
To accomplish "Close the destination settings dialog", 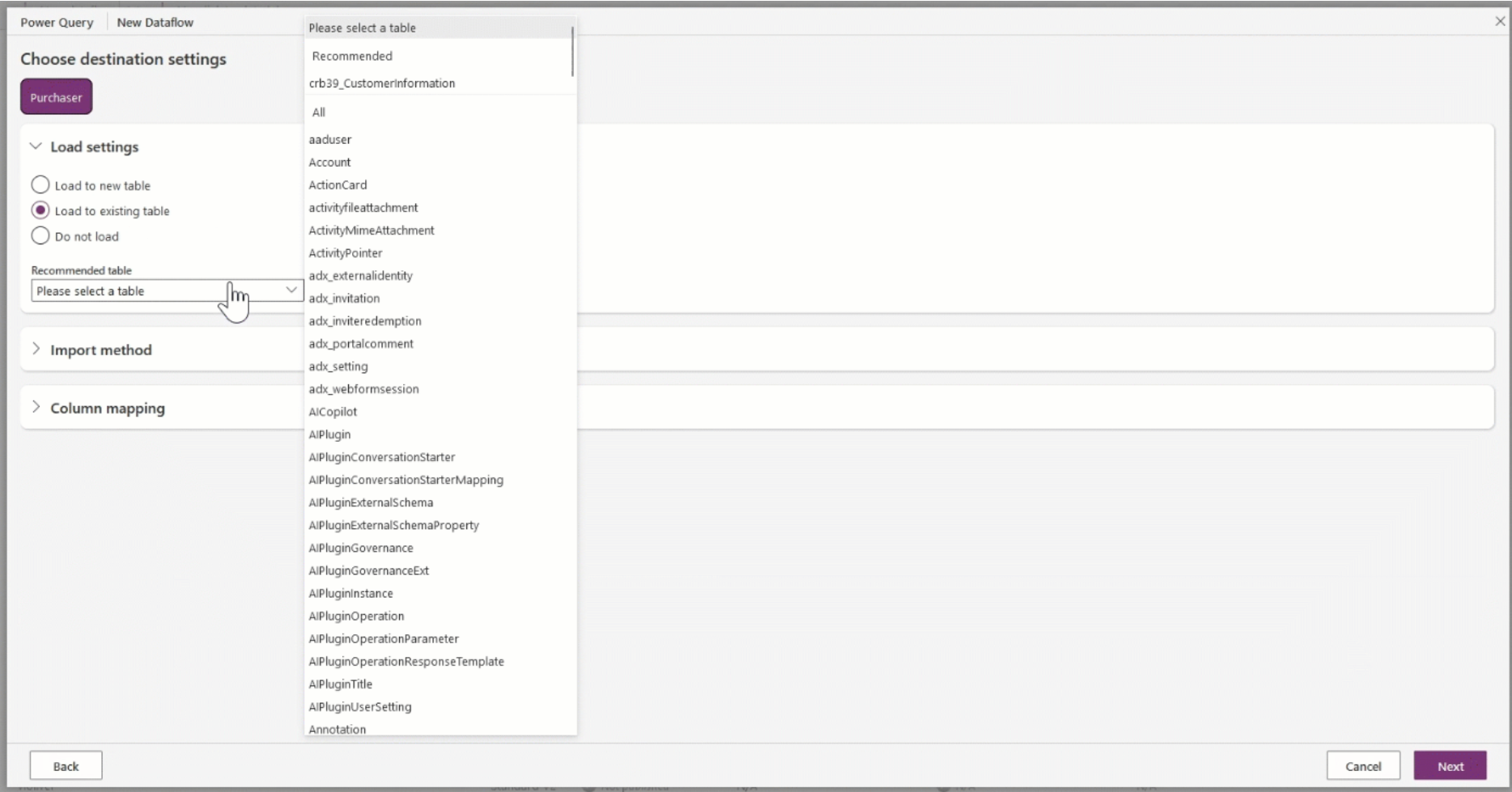I will coord(1501,21).
